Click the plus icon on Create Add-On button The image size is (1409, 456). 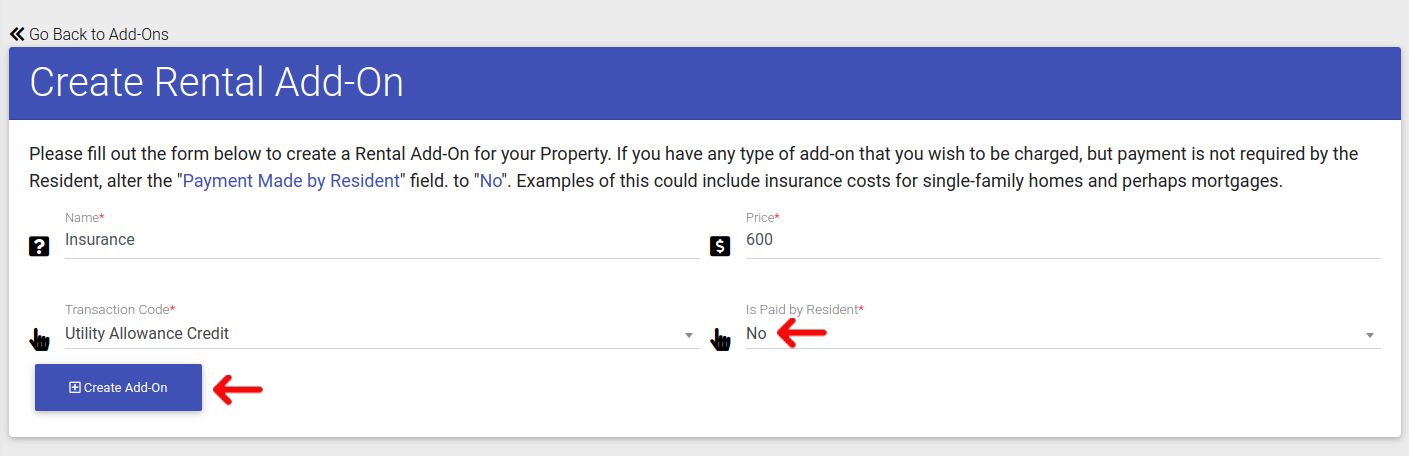tap(75, 388)
